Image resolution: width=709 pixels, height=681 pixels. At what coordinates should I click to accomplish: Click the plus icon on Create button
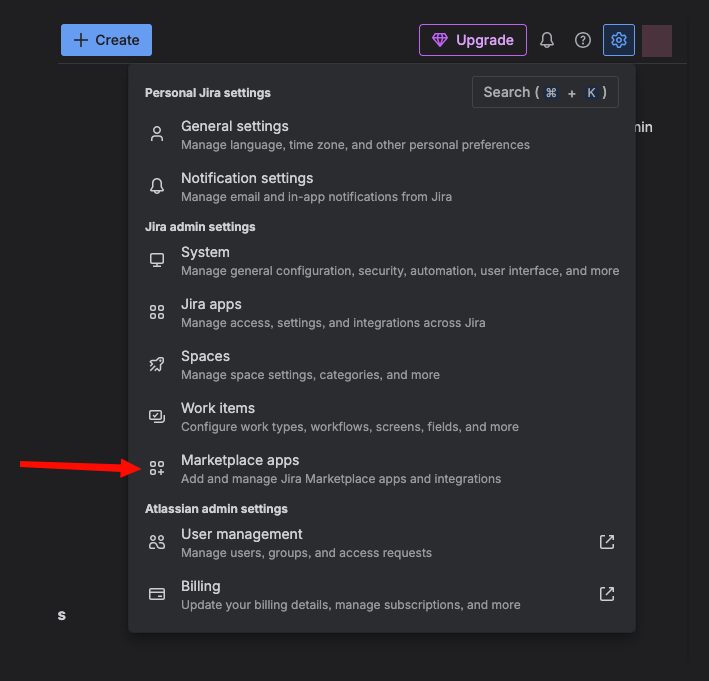80,40
